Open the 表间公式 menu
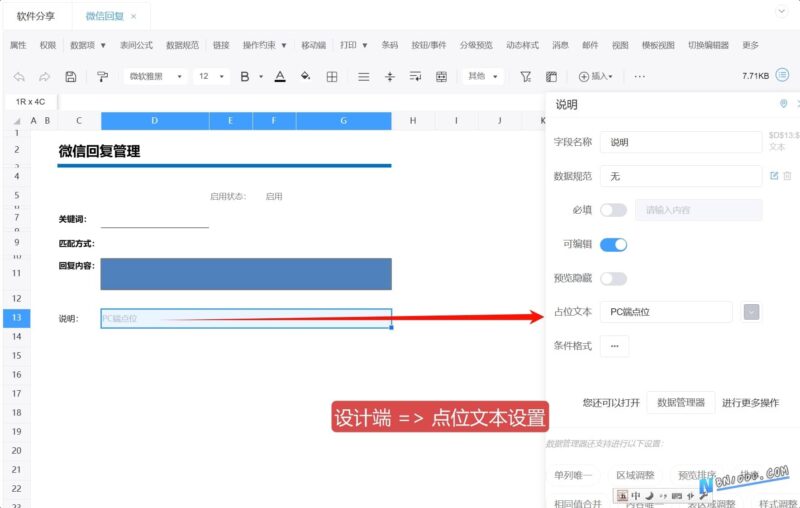Viewport: 800px width, 508px height. [x=136, y=45]
